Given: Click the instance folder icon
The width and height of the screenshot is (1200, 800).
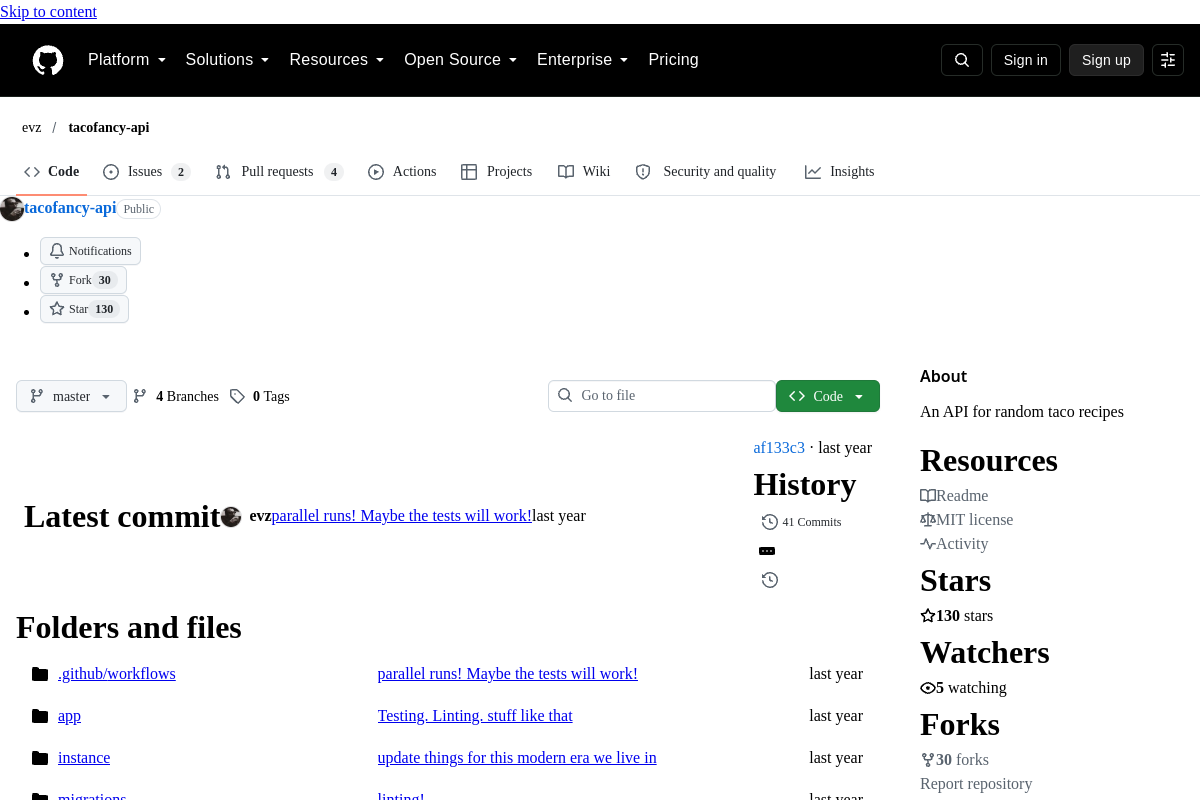Looking at the screenshot, I should [x=40, y=758].
